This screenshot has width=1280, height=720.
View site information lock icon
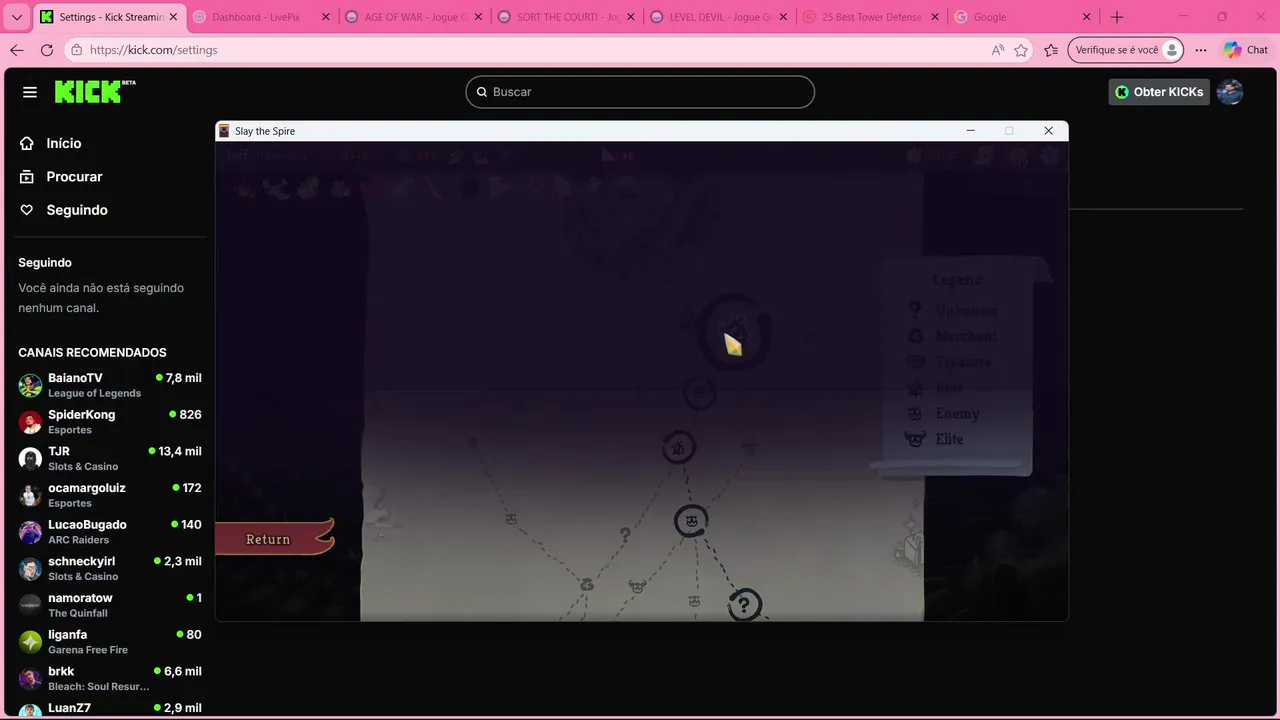[x=78, y=50]
